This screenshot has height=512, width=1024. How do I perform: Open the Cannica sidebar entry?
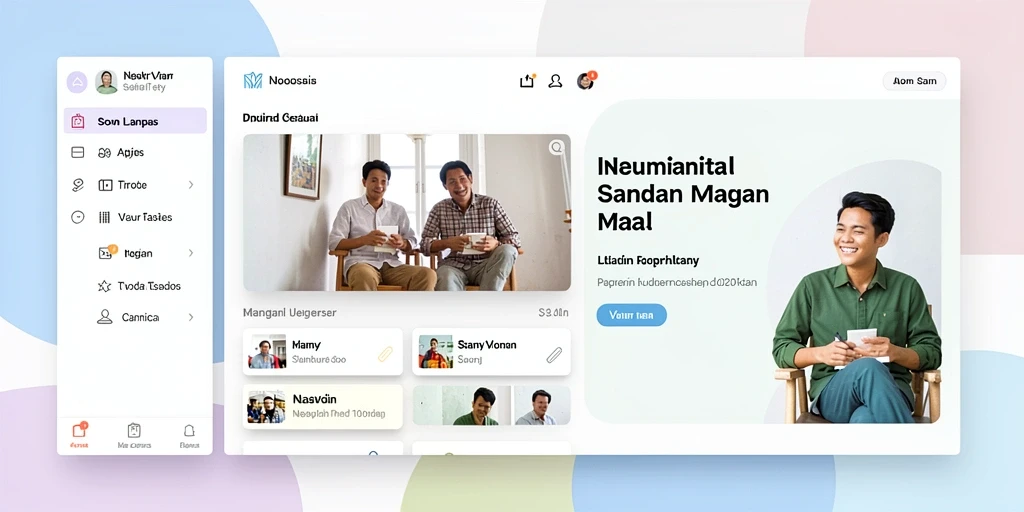coord(140,317)
